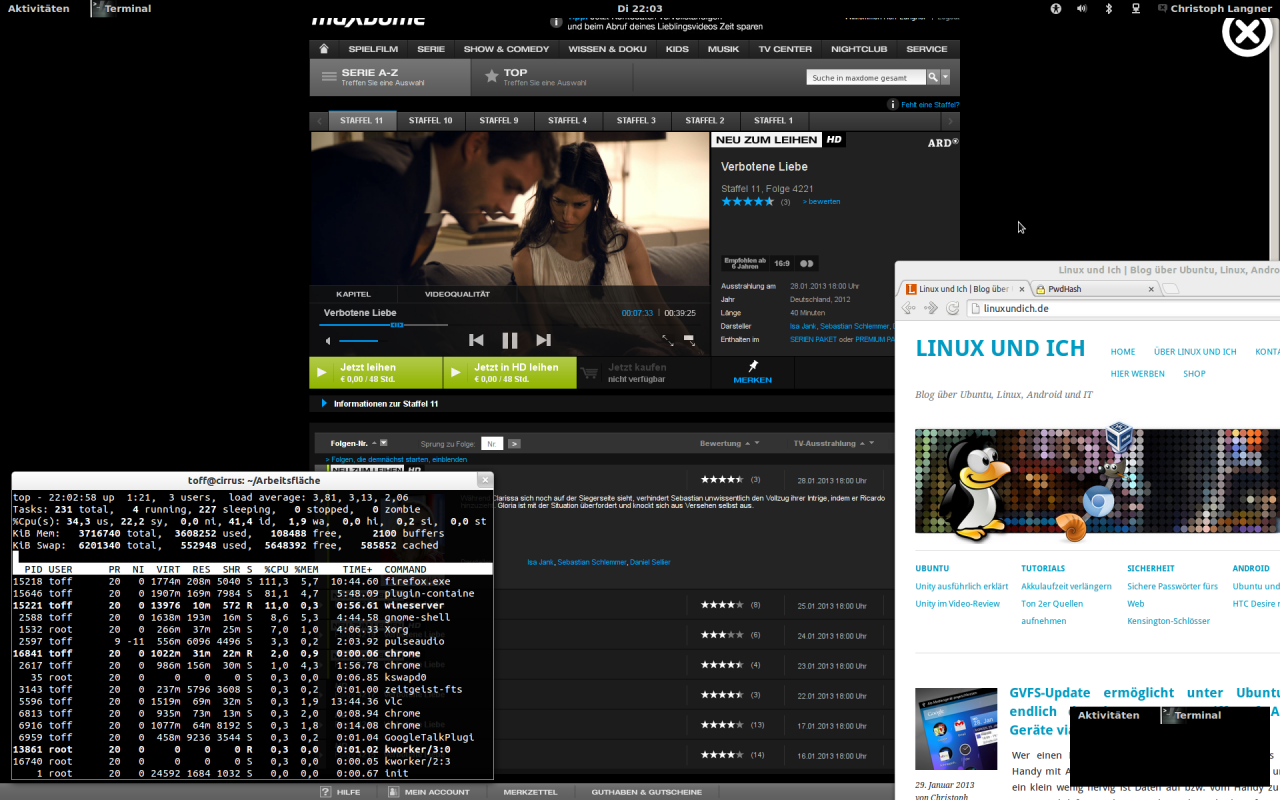Screen dimensions: 1280x800
Task: Click the Sprung zu Folge Nr. field
Action: [x=492, y=443]
